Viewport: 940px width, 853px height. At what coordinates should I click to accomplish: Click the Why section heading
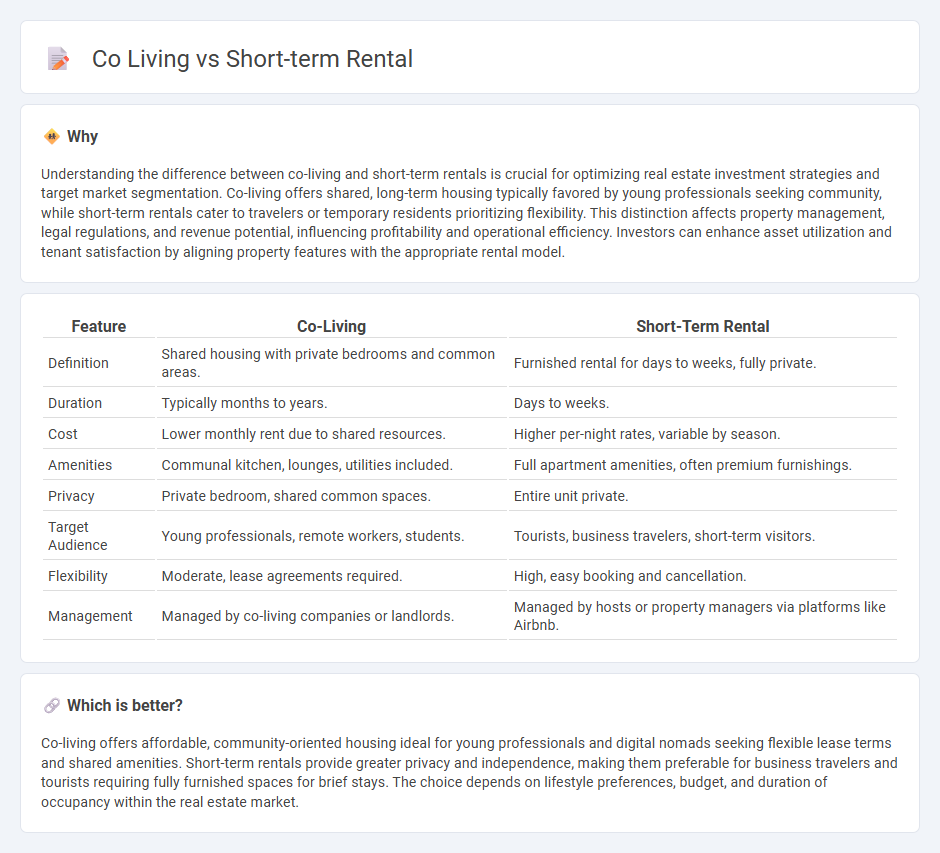tap(82, 136)
